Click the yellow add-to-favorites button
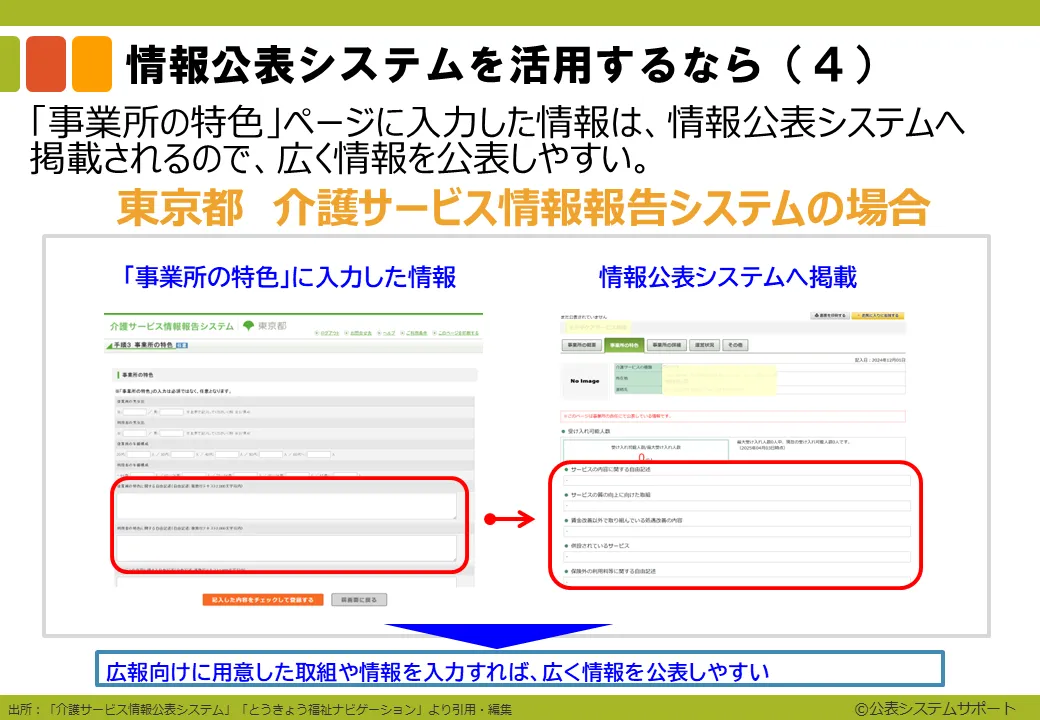The width and height of the screenshot is (1040, 720). (x=878, y=316)
